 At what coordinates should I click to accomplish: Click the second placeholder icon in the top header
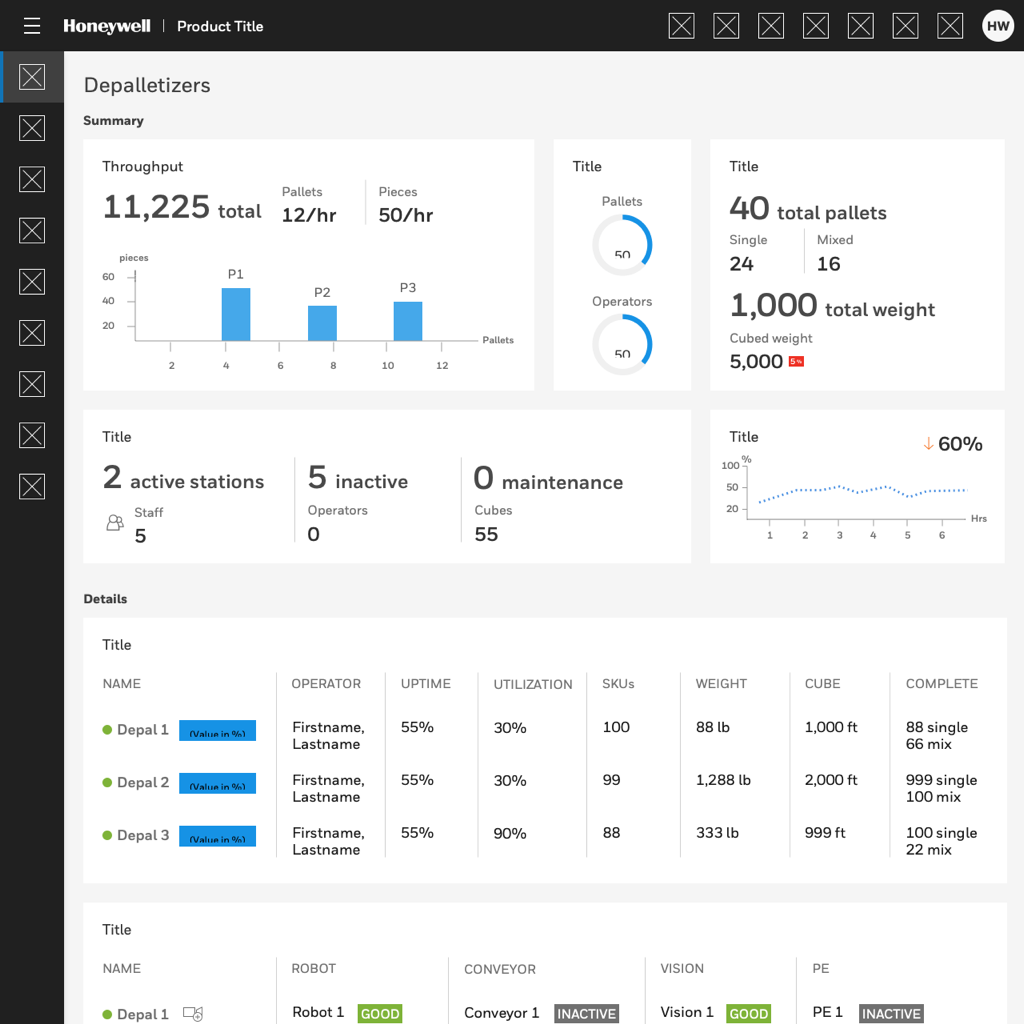(726, 26)
